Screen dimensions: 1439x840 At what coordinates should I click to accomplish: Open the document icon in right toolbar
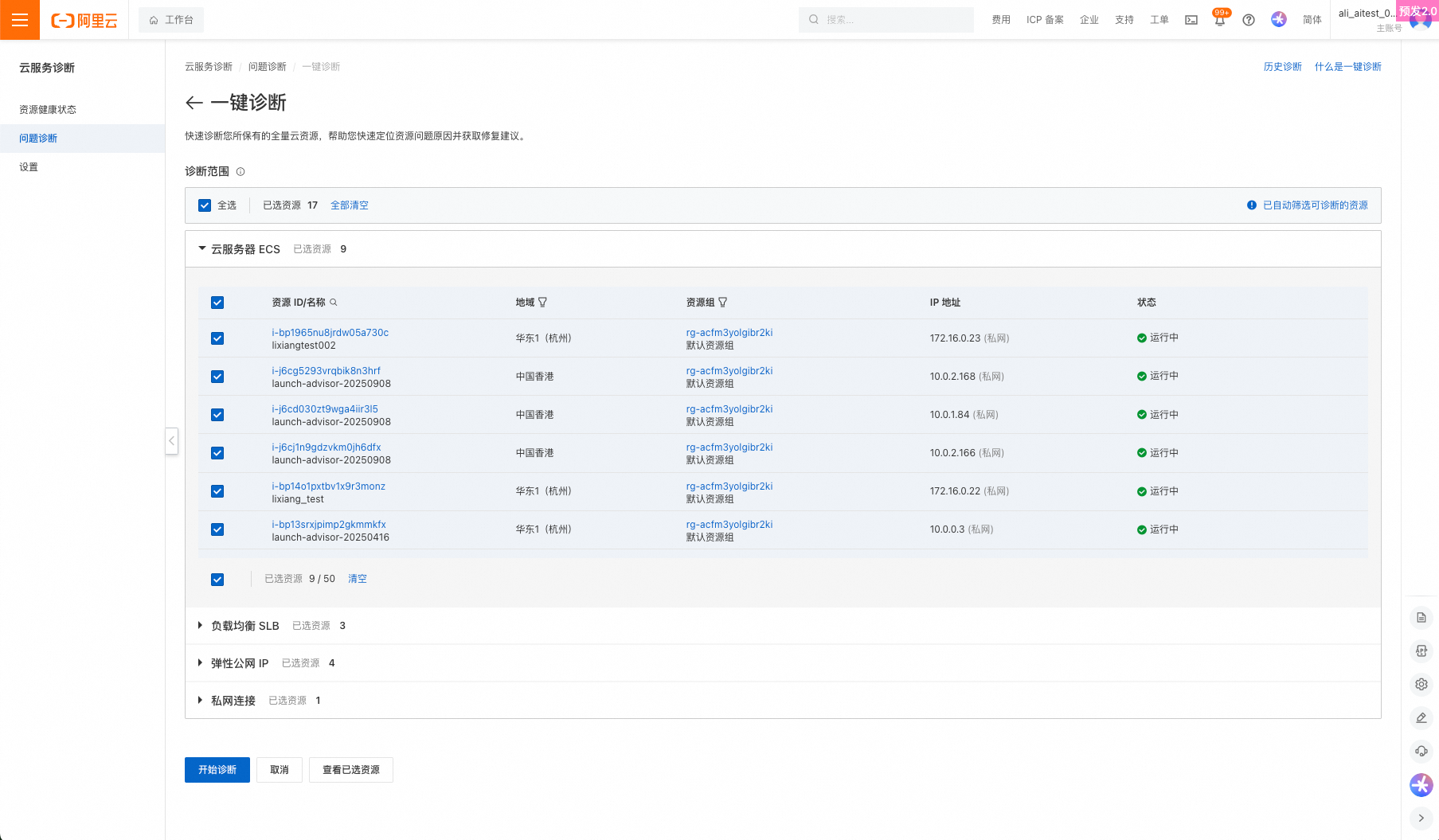tap(1421, 618)
